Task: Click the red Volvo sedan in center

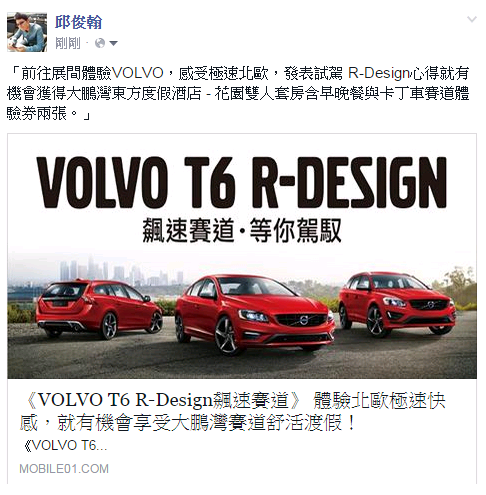Action: pos(255,314)
